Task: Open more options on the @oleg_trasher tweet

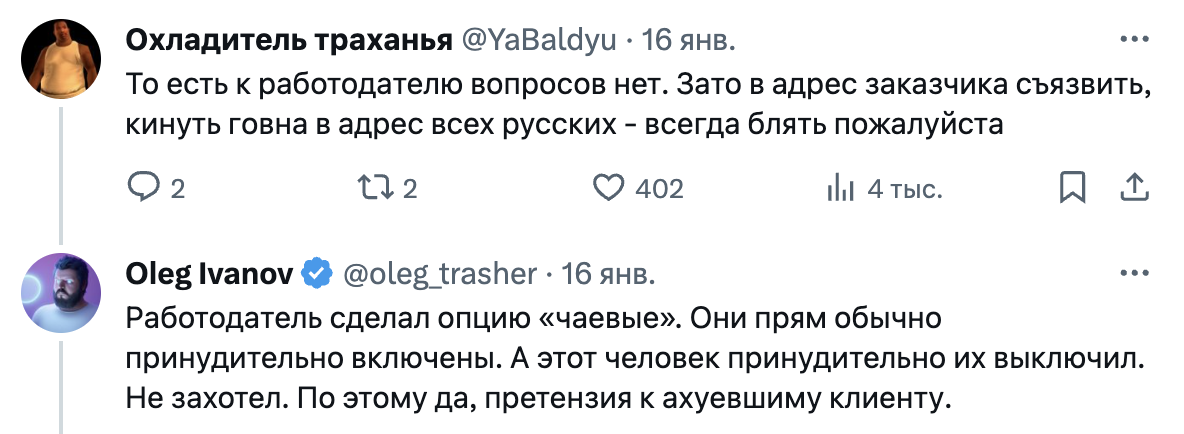Action: pos(1133,272)
